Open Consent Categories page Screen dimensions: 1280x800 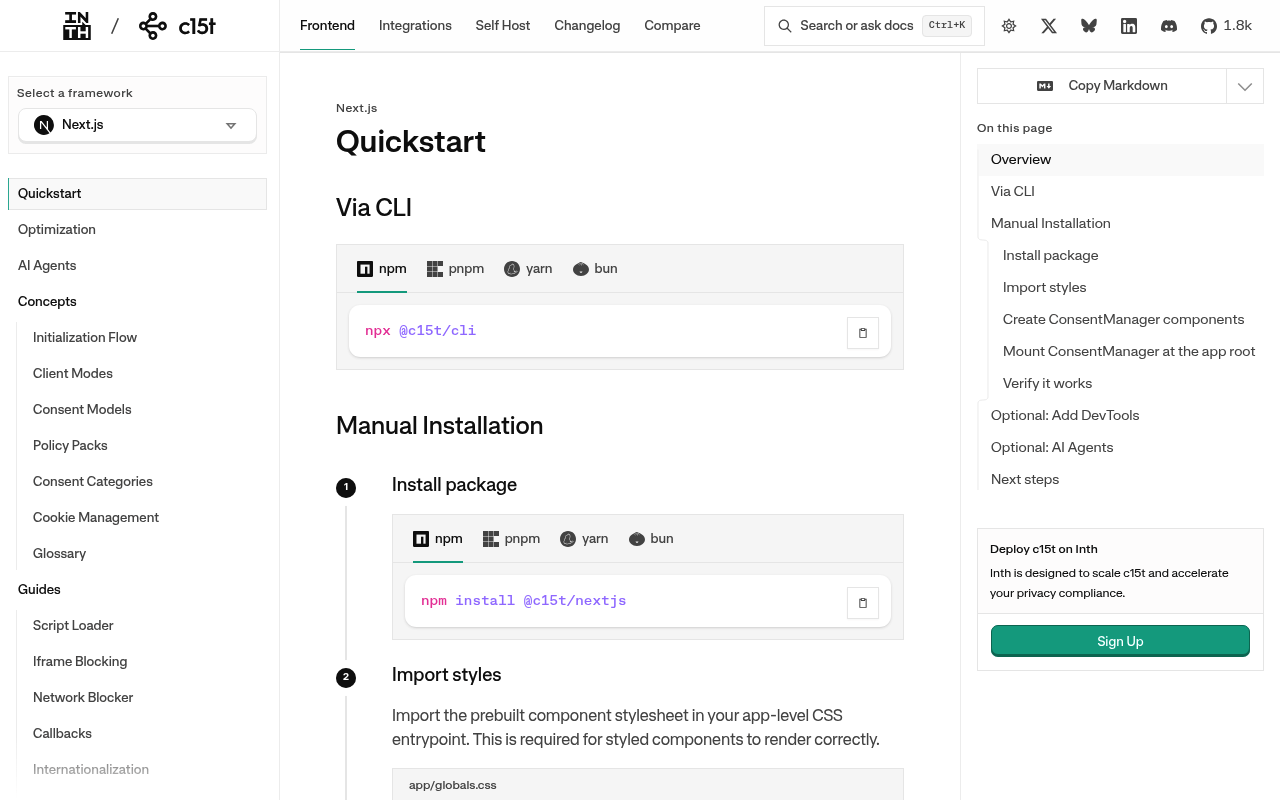point(93,482)
